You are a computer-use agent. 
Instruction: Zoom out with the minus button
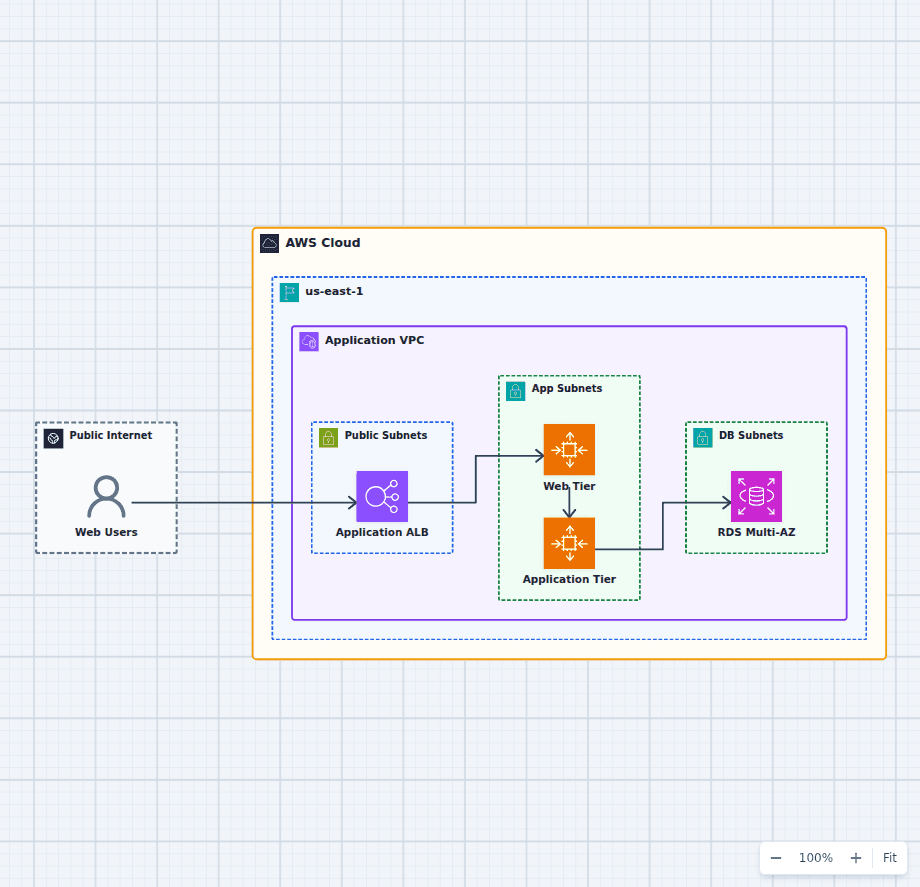[776, 858]
